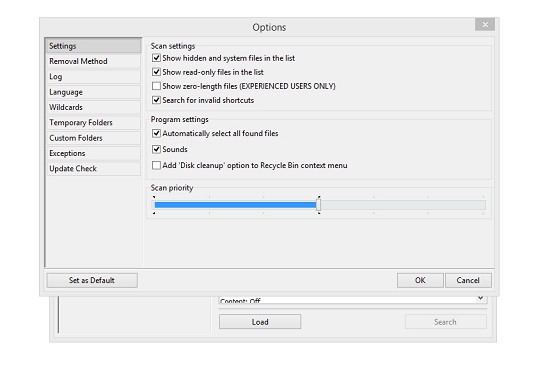Switch to the Log section

(93, 76)
